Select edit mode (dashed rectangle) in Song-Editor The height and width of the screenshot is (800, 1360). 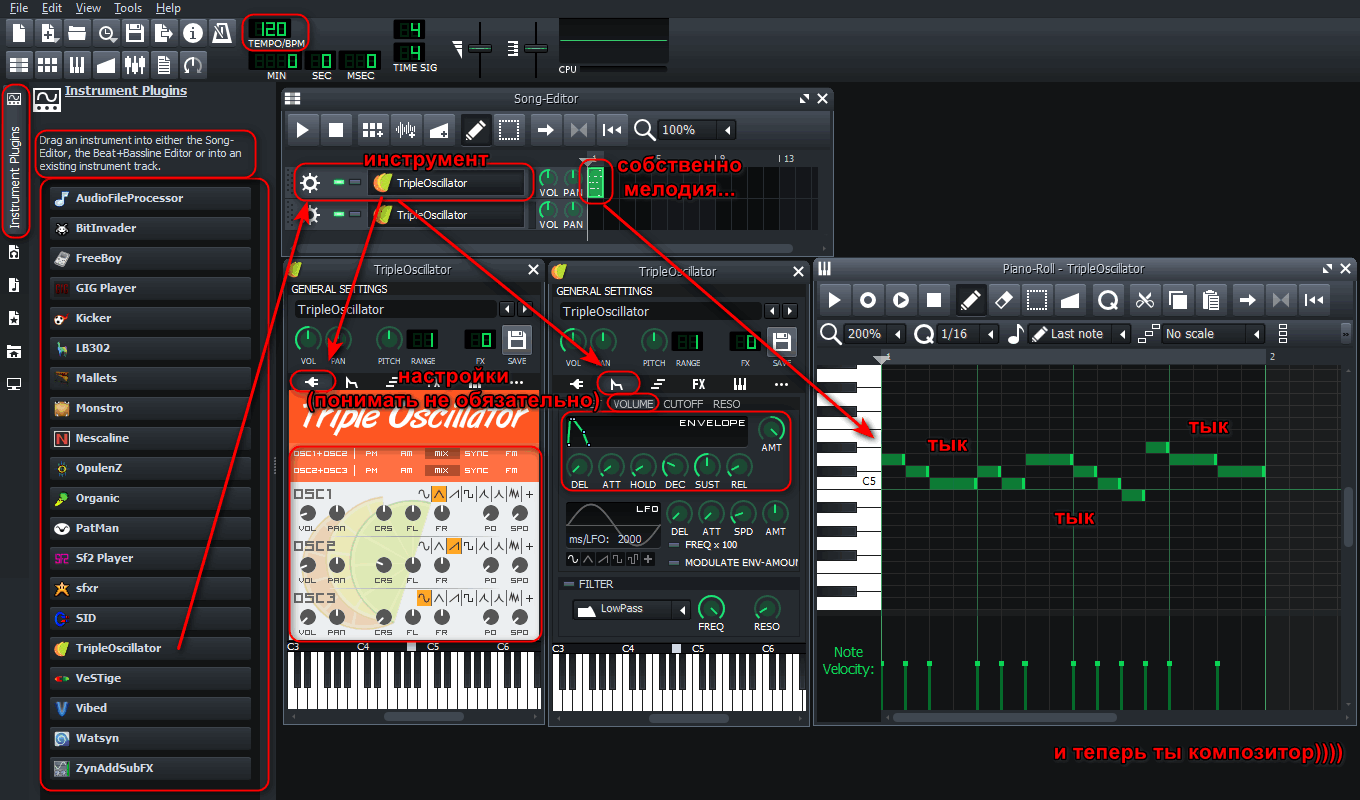[x=509, y=130]
